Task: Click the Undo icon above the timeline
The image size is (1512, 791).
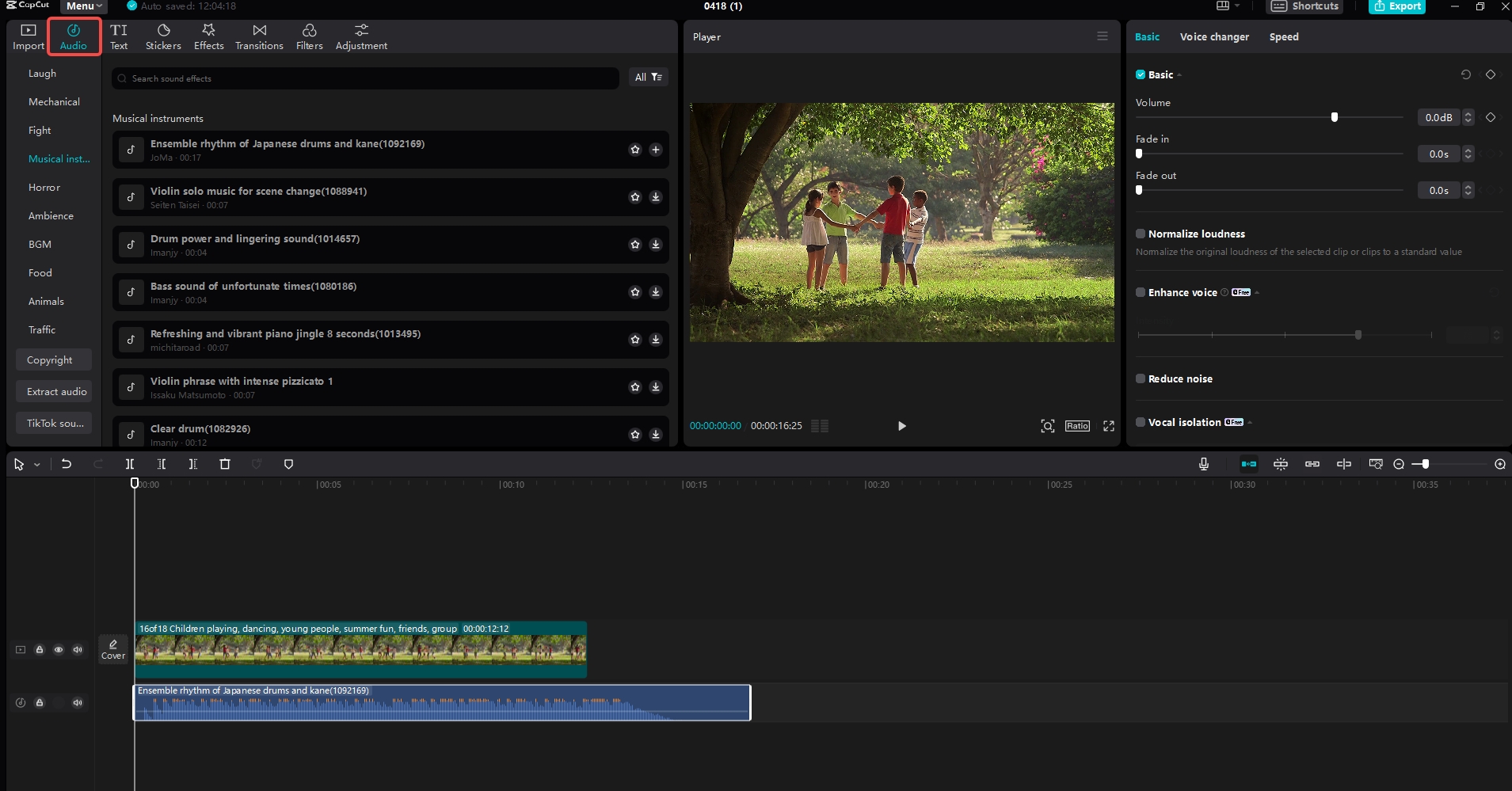Action: click(67, 464)
